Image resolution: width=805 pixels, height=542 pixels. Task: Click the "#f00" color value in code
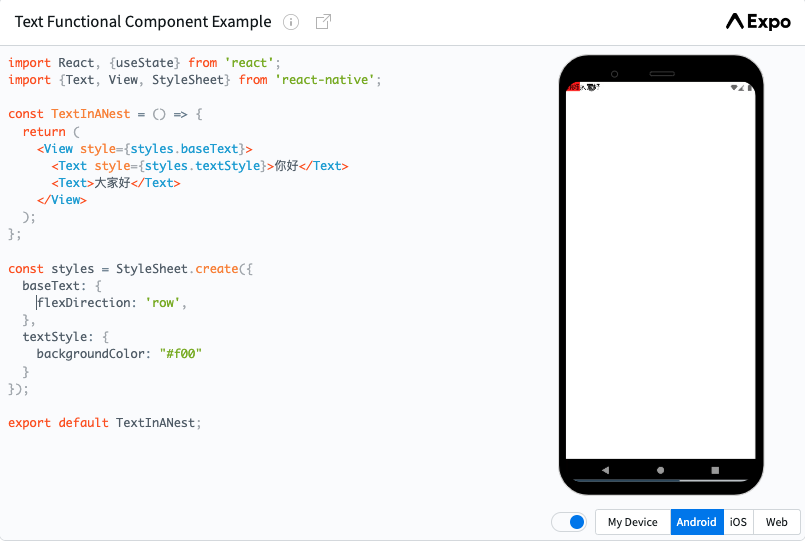pyautogui.click(x=181, y=354)
